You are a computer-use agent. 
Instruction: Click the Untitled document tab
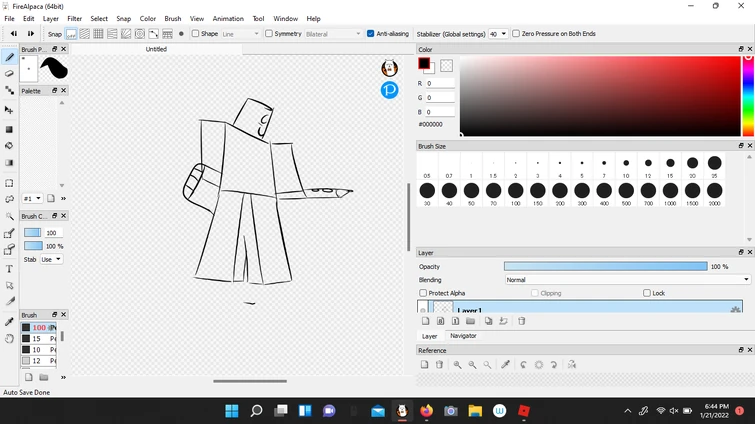[156, 49]
